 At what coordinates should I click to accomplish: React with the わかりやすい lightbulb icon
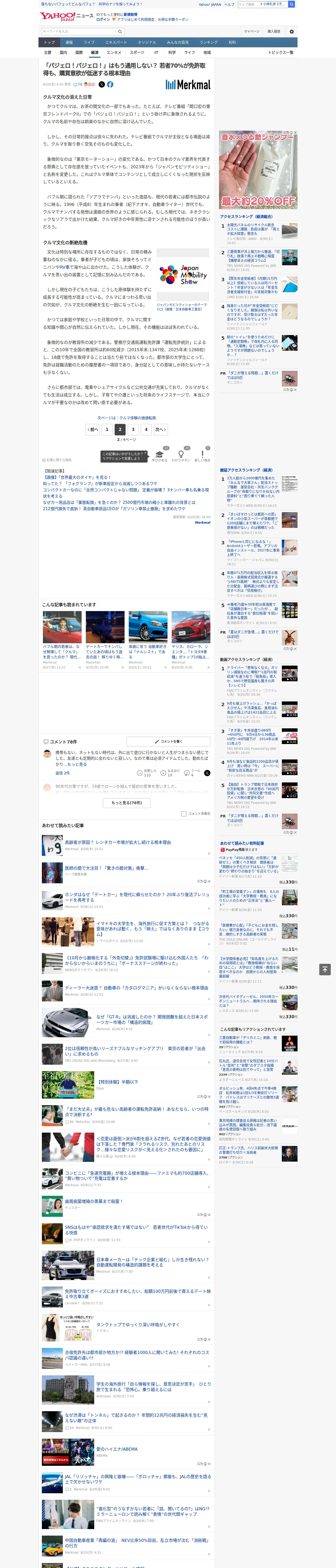coord(181,455)
